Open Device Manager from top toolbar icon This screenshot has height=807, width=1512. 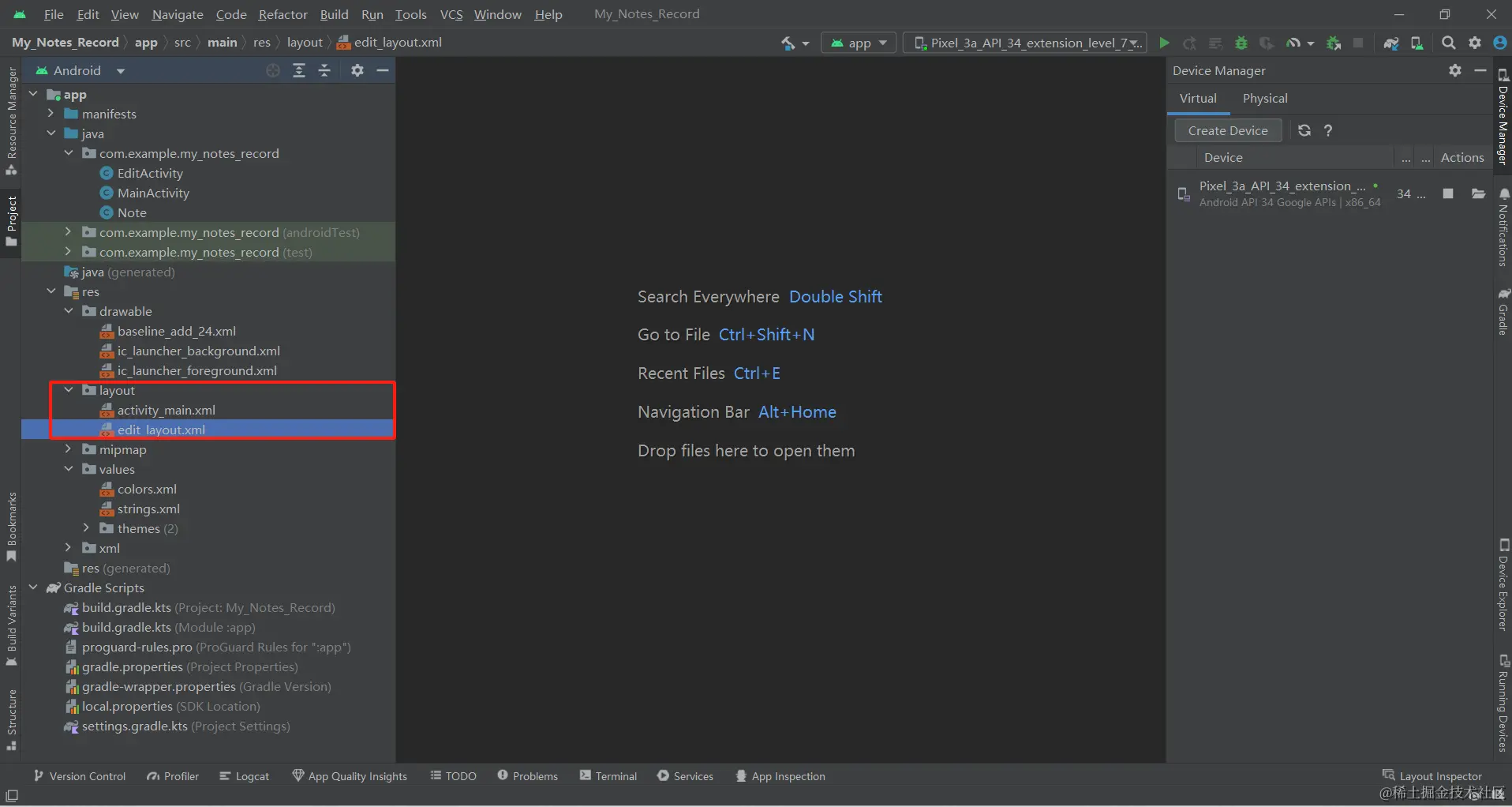click(x=1417, y=43)
